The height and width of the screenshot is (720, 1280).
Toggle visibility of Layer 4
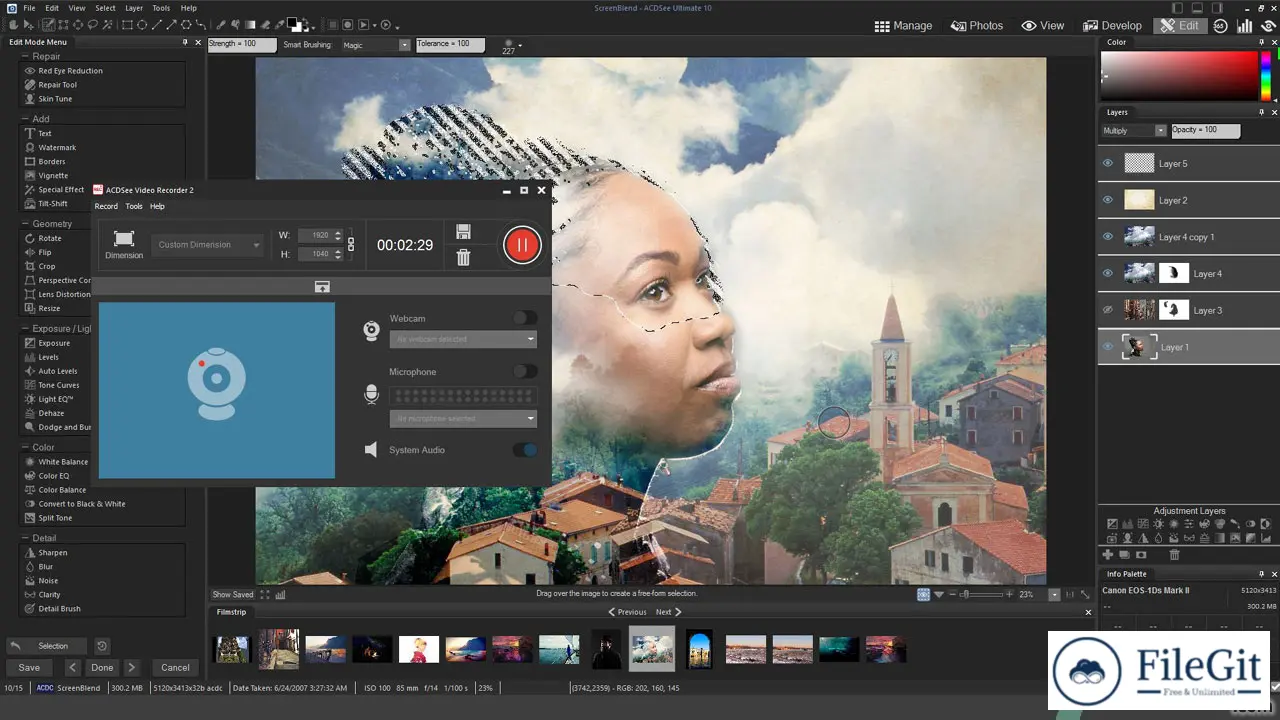(x=1107, y=273)
